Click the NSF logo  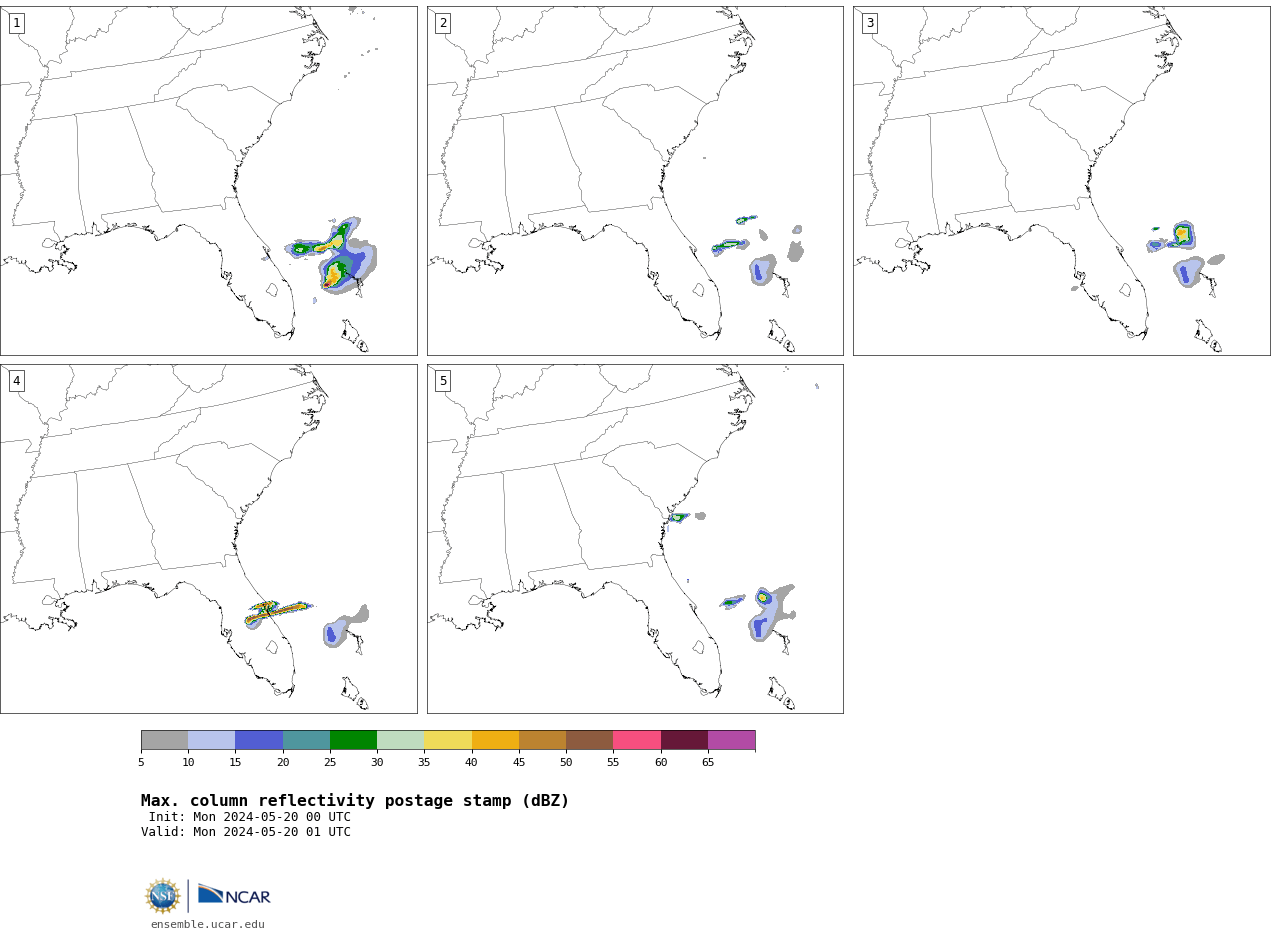[163, 896]
